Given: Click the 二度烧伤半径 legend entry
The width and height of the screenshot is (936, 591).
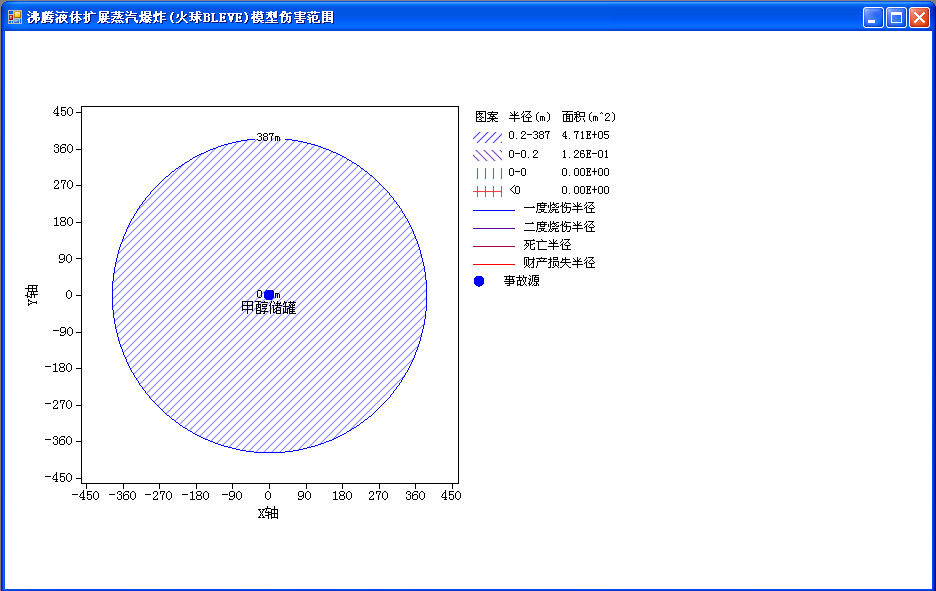Looking at the screenshot, I should coord(559,227).
